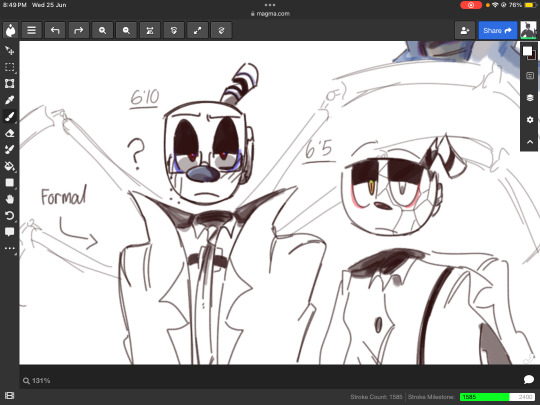
Task: Enter fullscreen with diagonal arrows icon
Action: [x=197, y=30]
